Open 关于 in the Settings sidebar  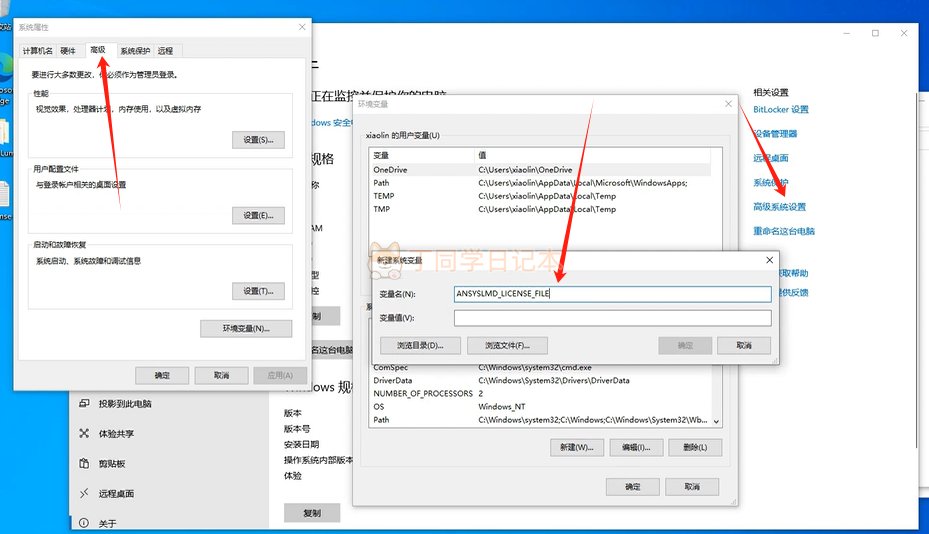pyautogui.click(x=107, y=523)
